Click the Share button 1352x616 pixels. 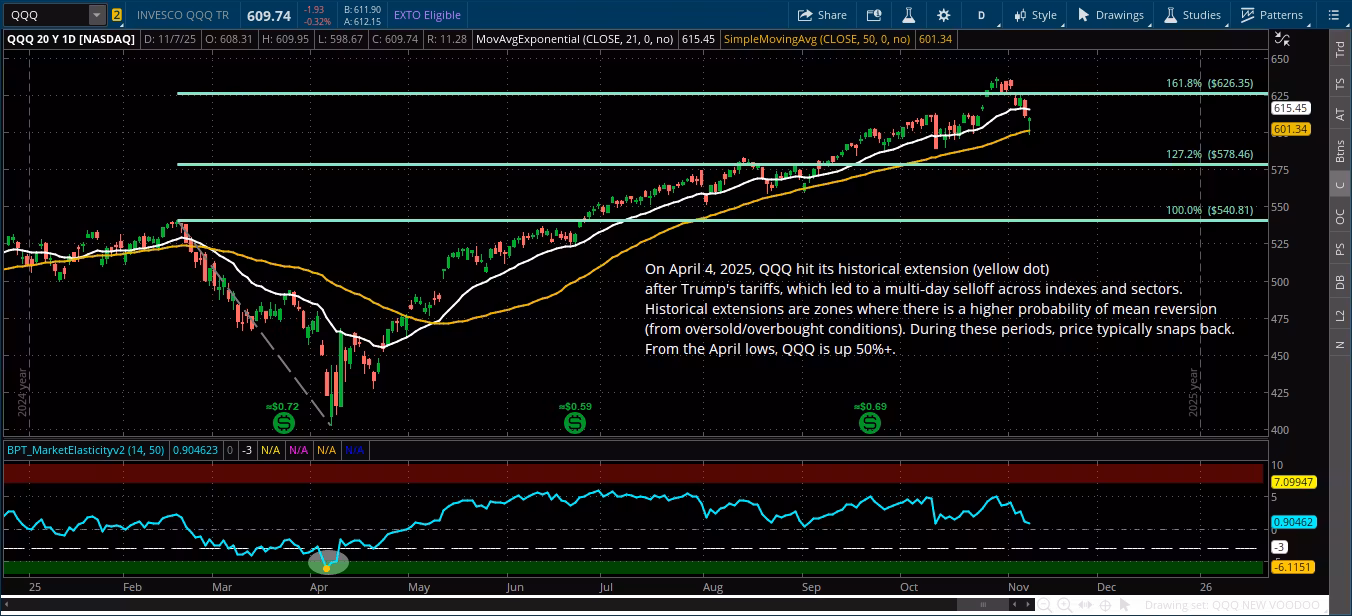[822, 15]
